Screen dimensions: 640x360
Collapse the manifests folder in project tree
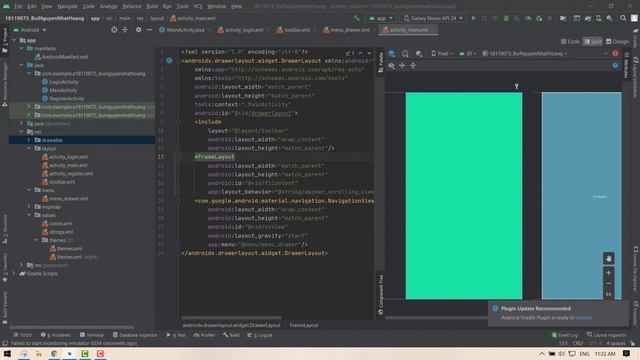(x=22, y=48)
